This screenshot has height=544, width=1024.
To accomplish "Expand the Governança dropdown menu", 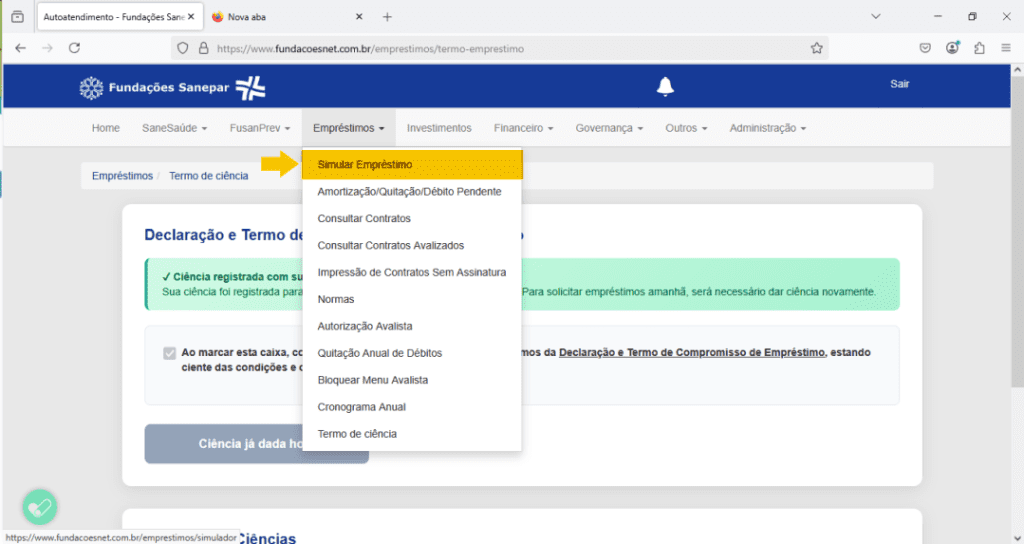I will pyautogui.click(x=609, y=128).
